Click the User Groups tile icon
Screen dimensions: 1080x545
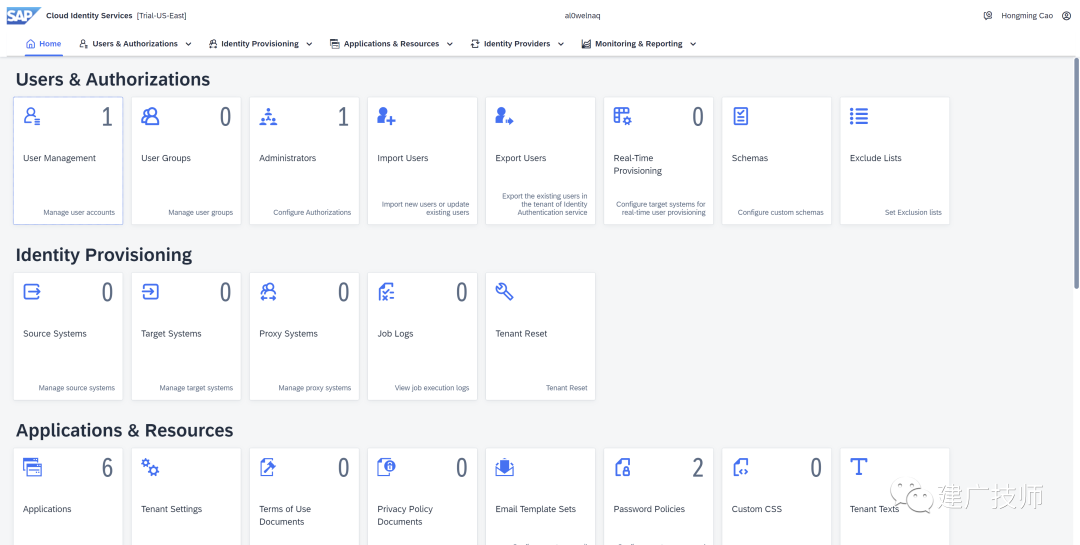click(150, 116)
